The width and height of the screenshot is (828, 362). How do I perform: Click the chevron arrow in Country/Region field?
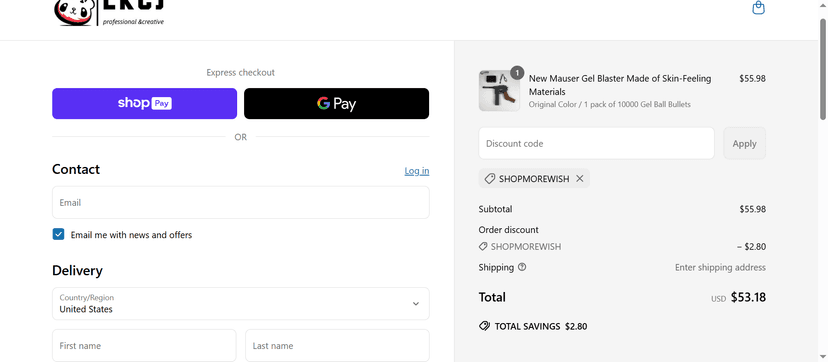coord(416,304)
